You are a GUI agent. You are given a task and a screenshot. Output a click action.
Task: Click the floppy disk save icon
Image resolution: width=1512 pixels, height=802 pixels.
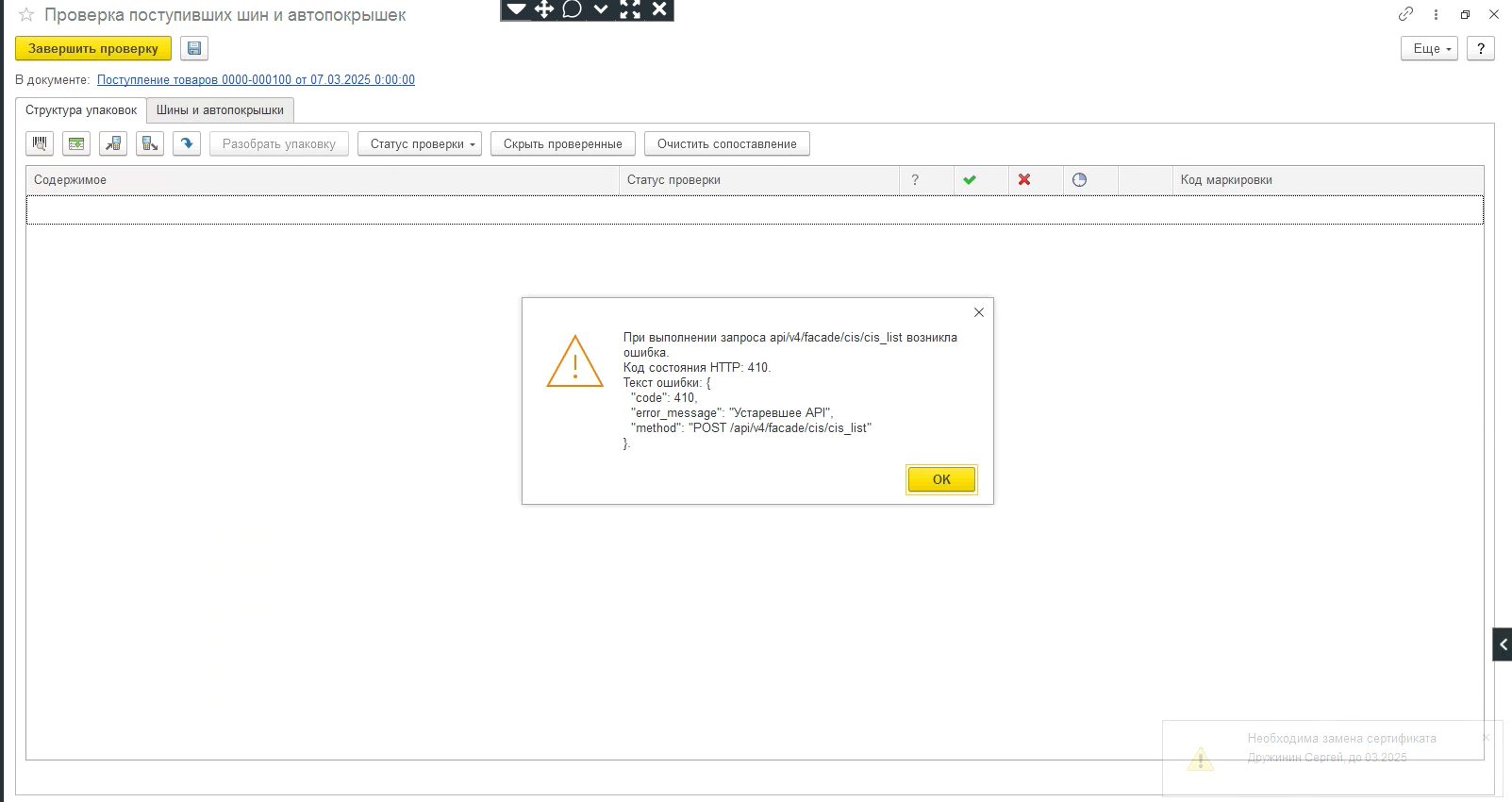pyautogui.click(x=194, y=48)
